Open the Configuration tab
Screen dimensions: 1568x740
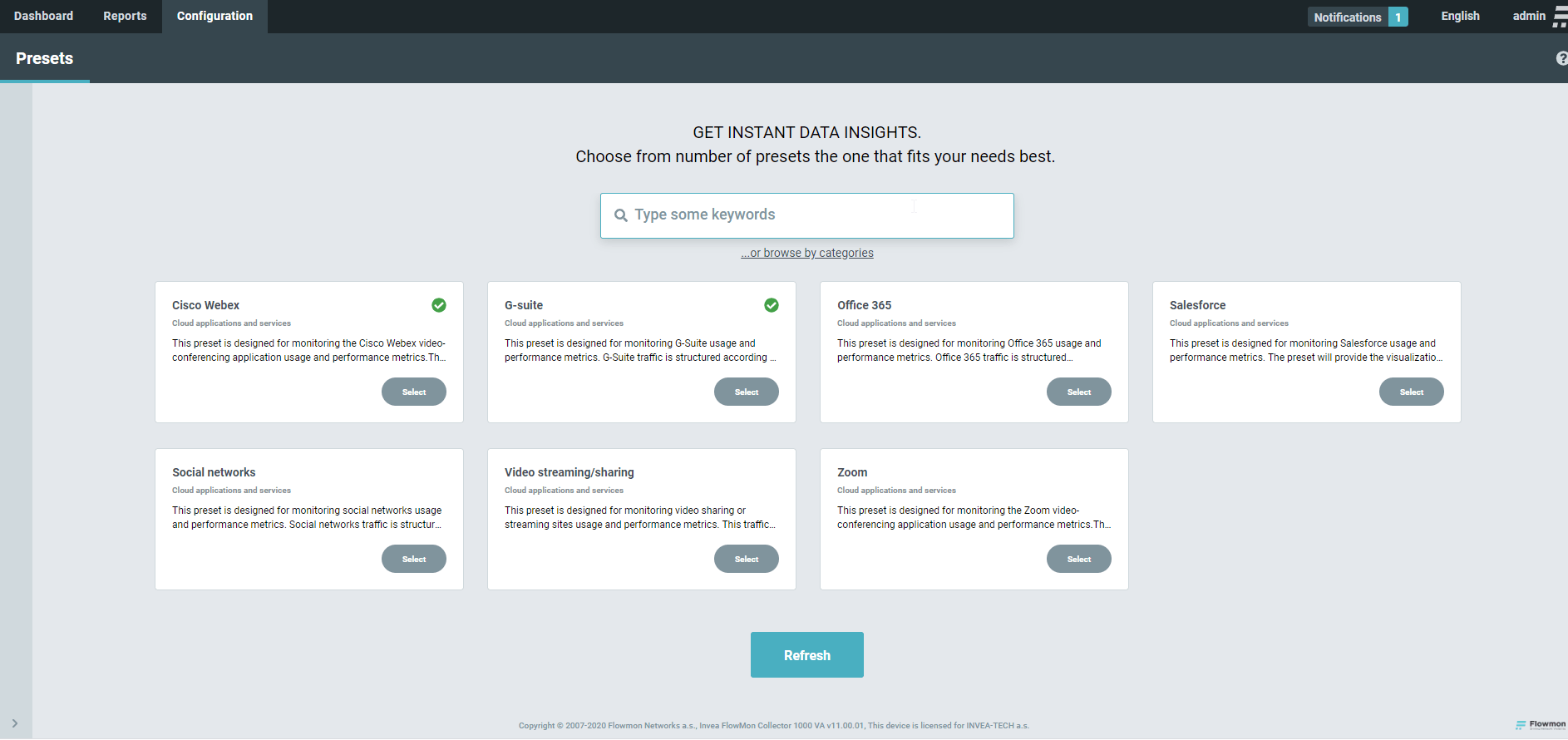tap(214, 17)
